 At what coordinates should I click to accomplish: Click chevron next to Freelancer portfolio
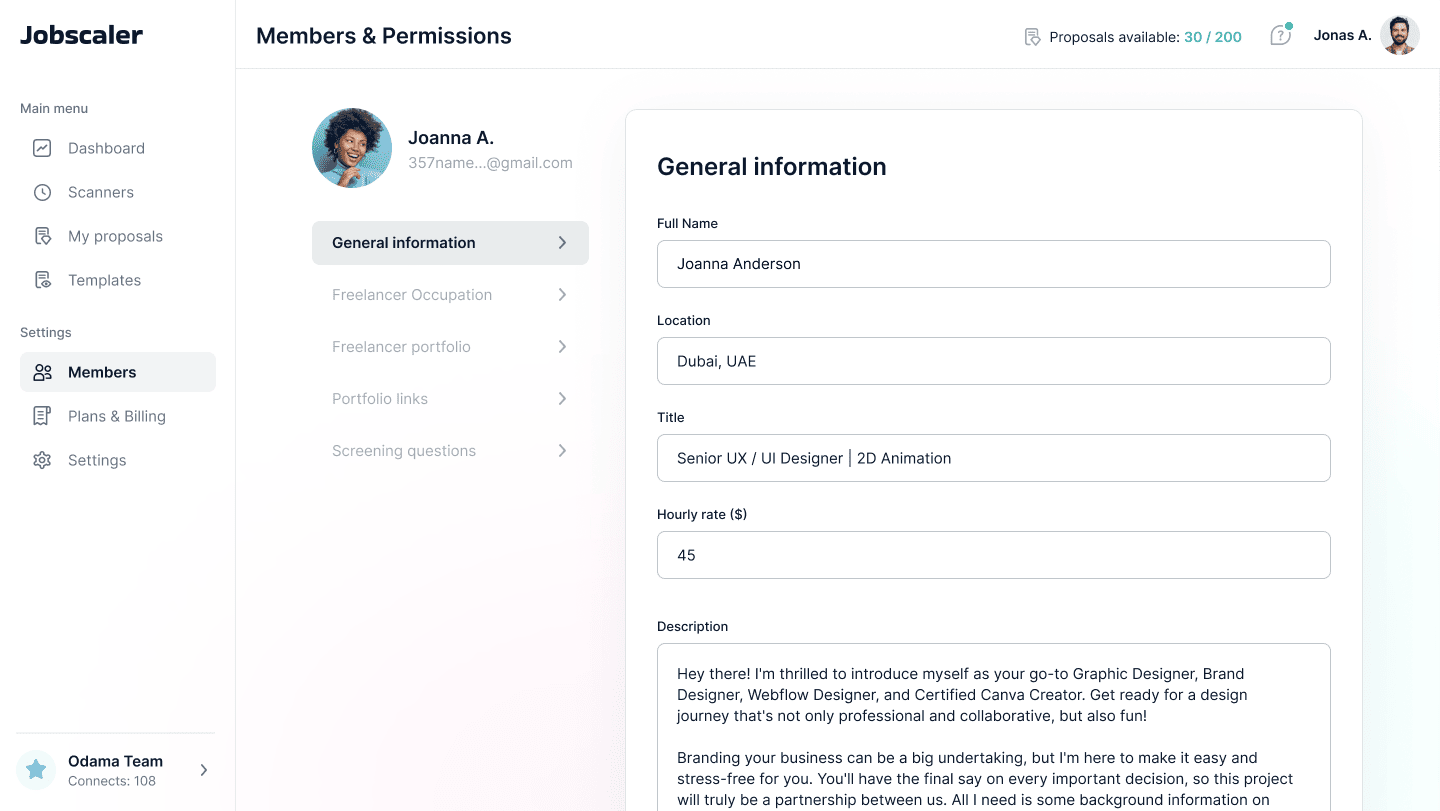pos(562,347)
